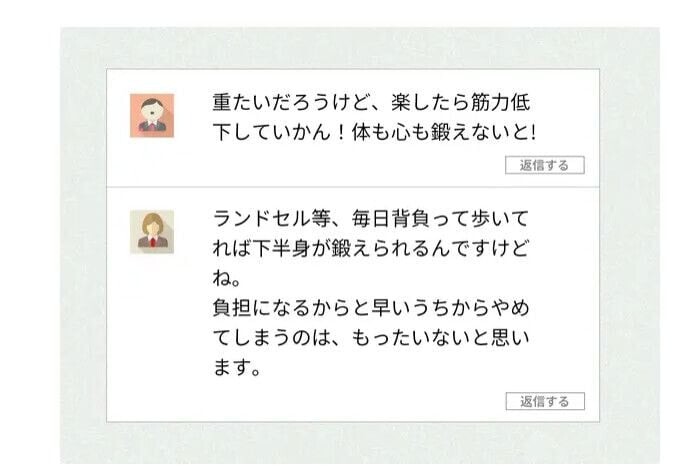Image resolution: width=689 pixels, height=469 pixels.
Task: Click the final line ます。
Action: (237, 367)
